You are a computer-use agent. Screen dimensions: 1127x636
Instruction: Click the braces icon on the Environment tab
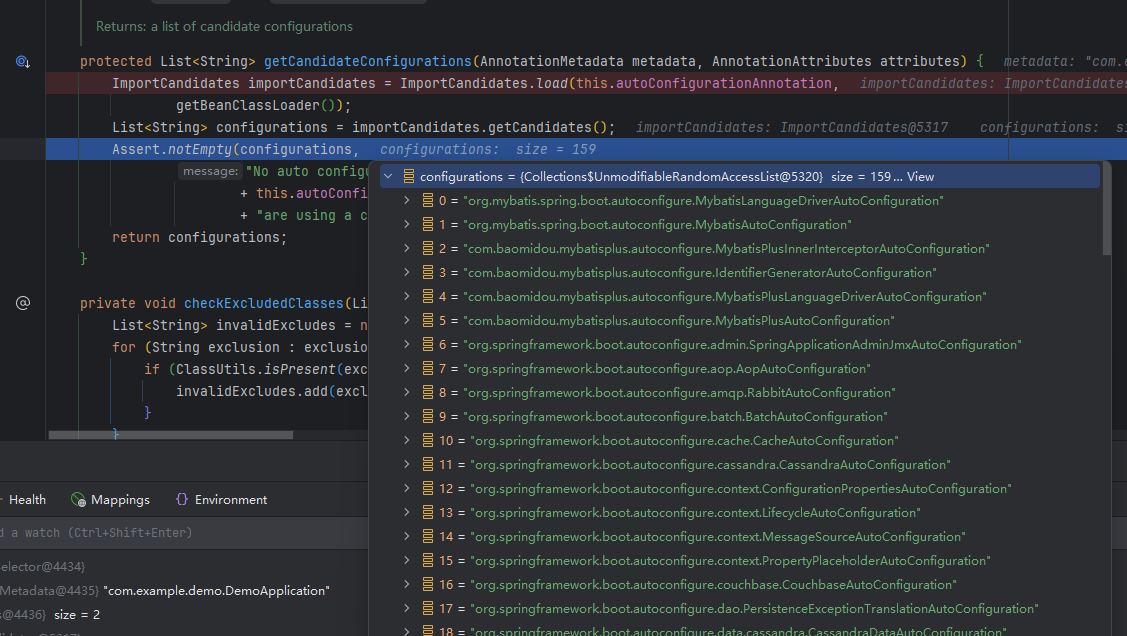point(181,499)
